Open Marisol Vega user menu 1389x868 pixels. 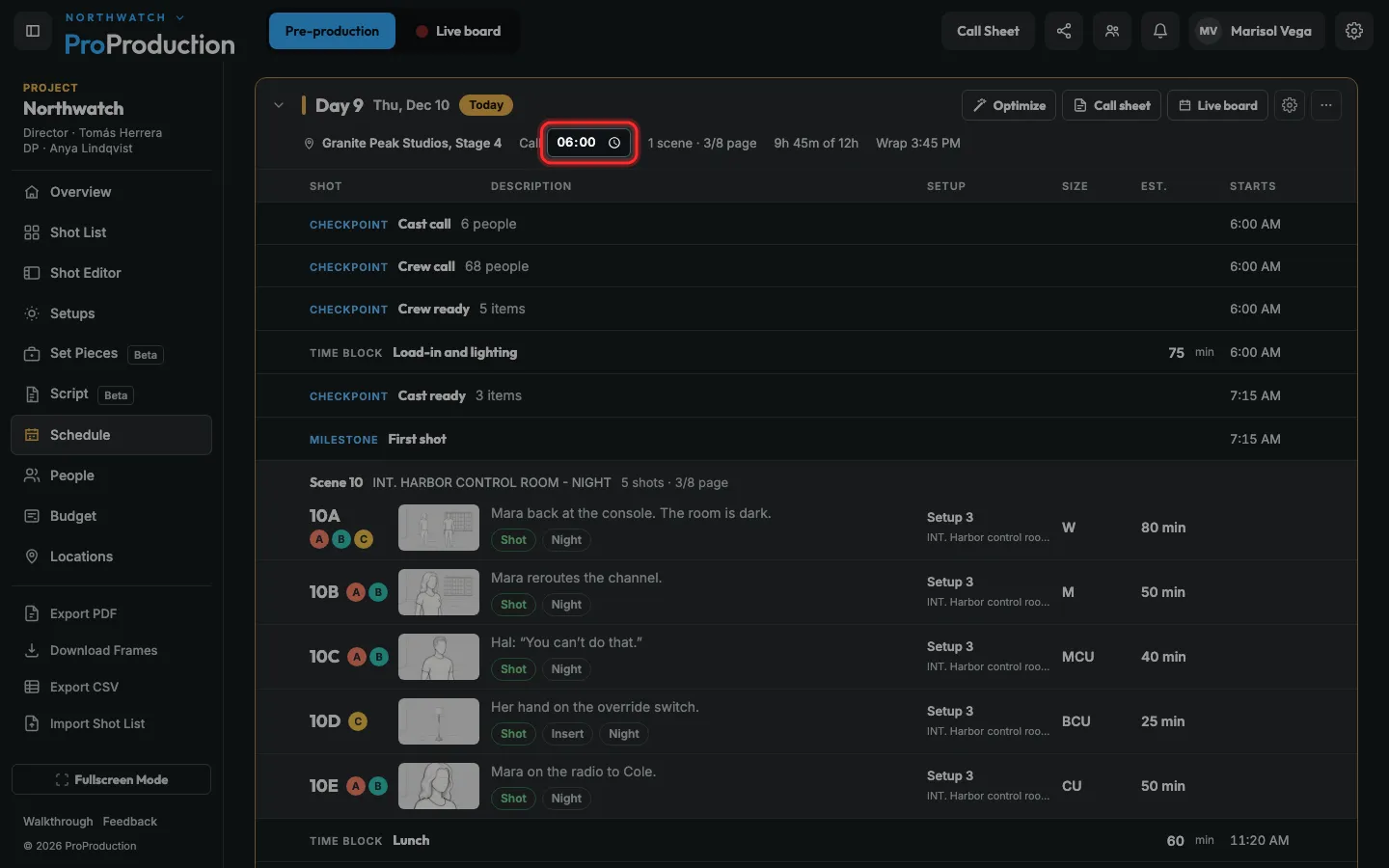[x=1257, y=31]
